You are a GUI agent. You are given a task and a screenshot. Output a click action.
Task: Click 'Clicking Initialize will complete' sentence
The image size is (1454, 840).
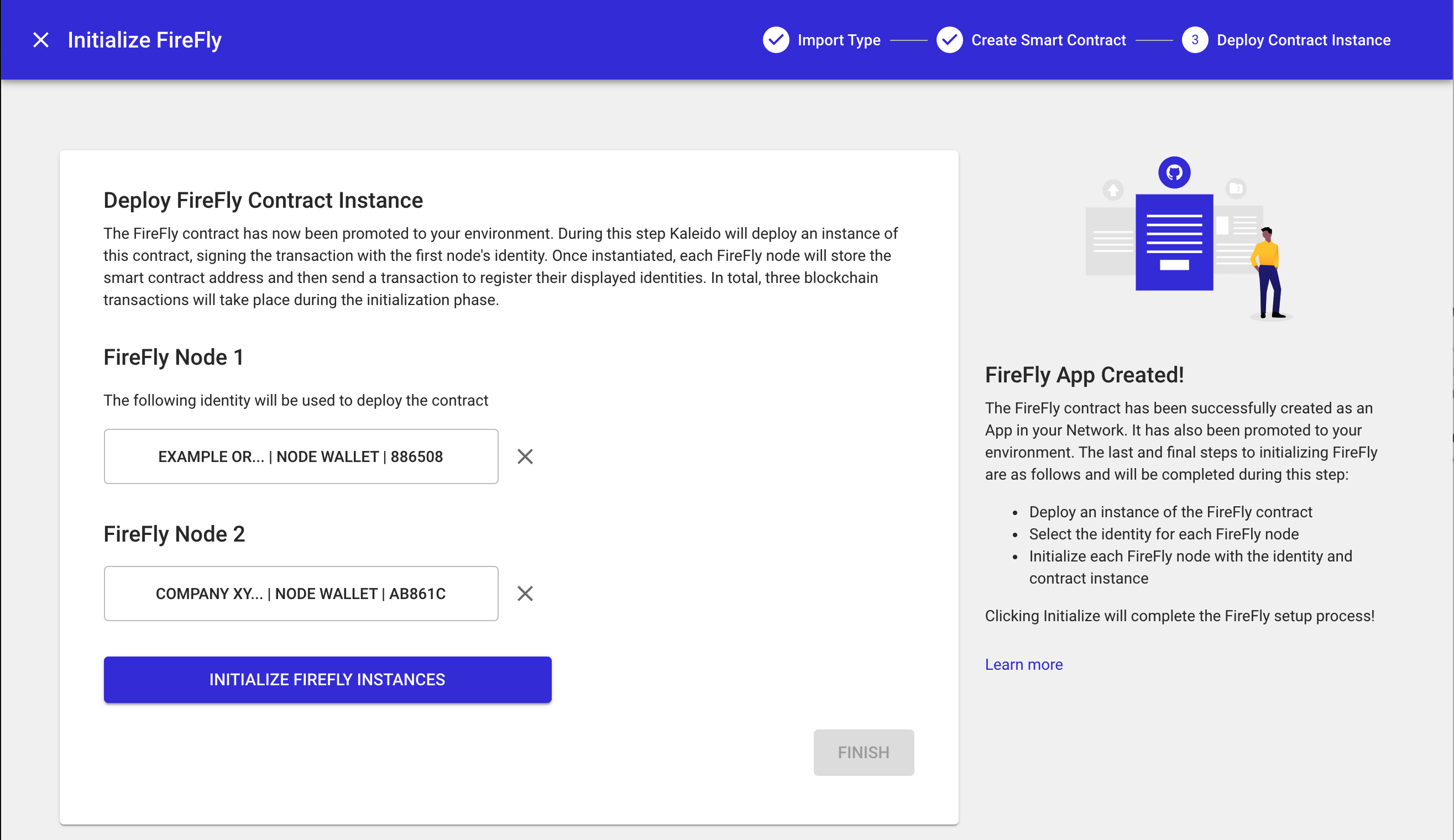(x=1179, y=616)
